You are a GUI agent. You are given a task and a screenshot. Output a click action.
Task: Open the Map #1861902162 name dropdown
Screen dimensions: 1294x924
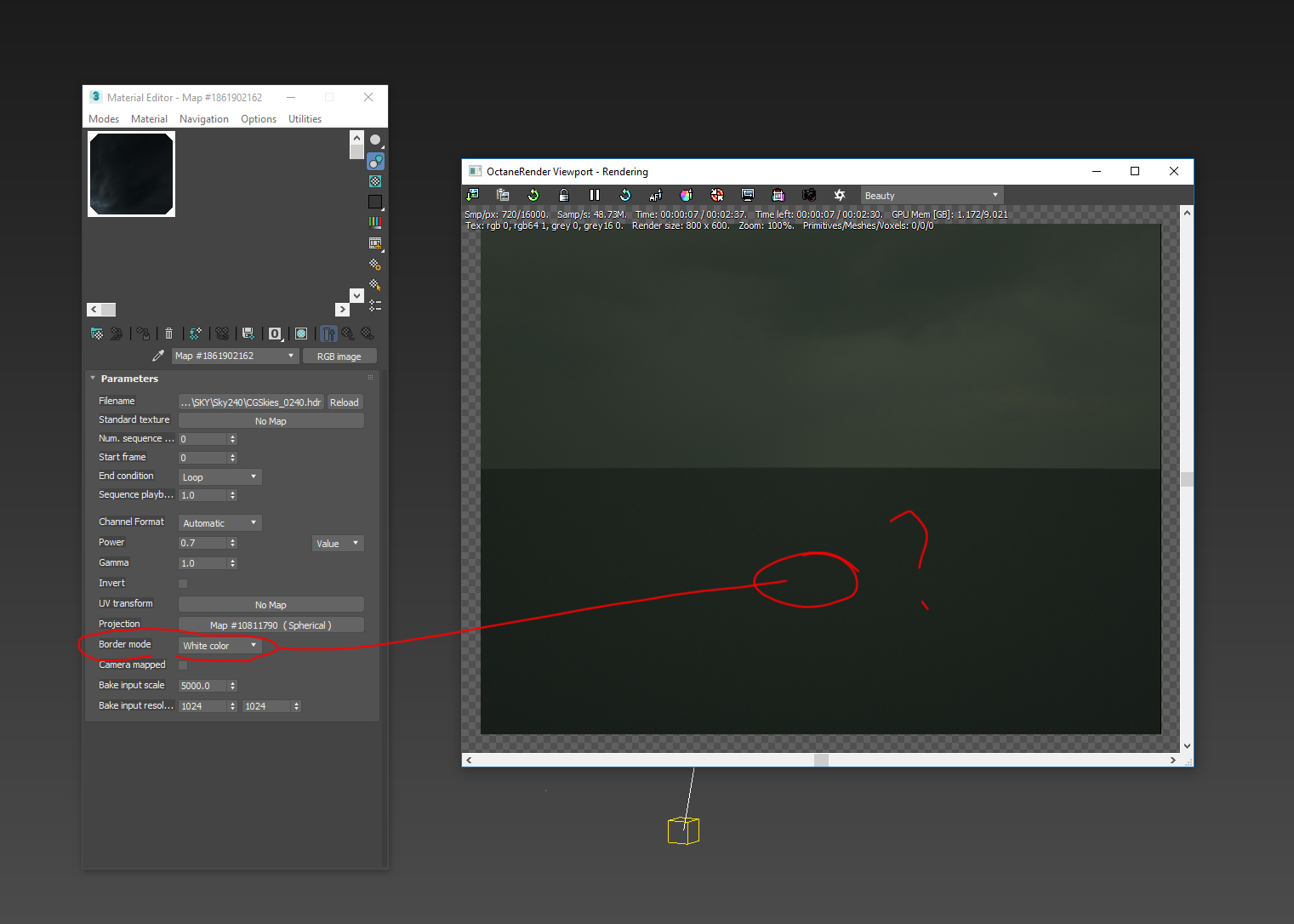pos(235,356)
